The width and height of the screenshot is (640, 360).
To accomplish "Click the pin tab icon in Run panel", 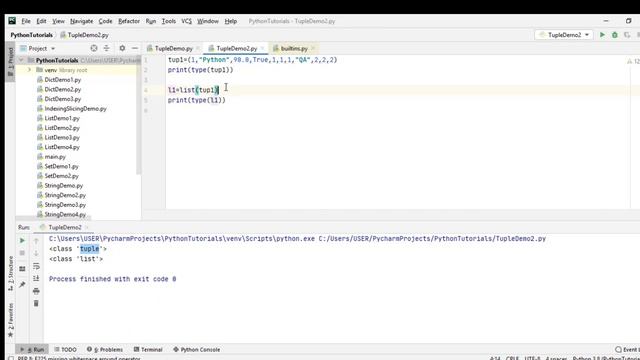I will click(x=22, y=284).
